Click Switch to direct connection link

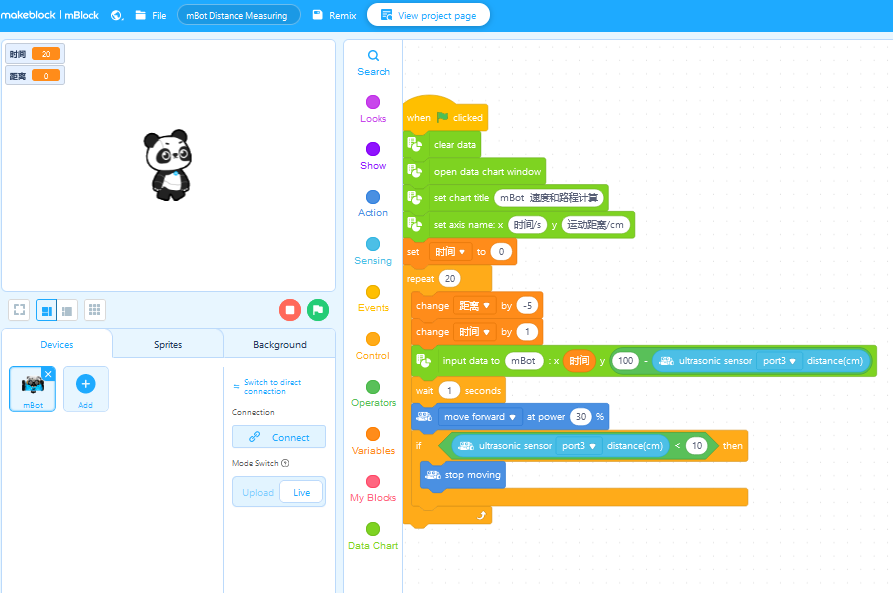[x=272, y=386]
